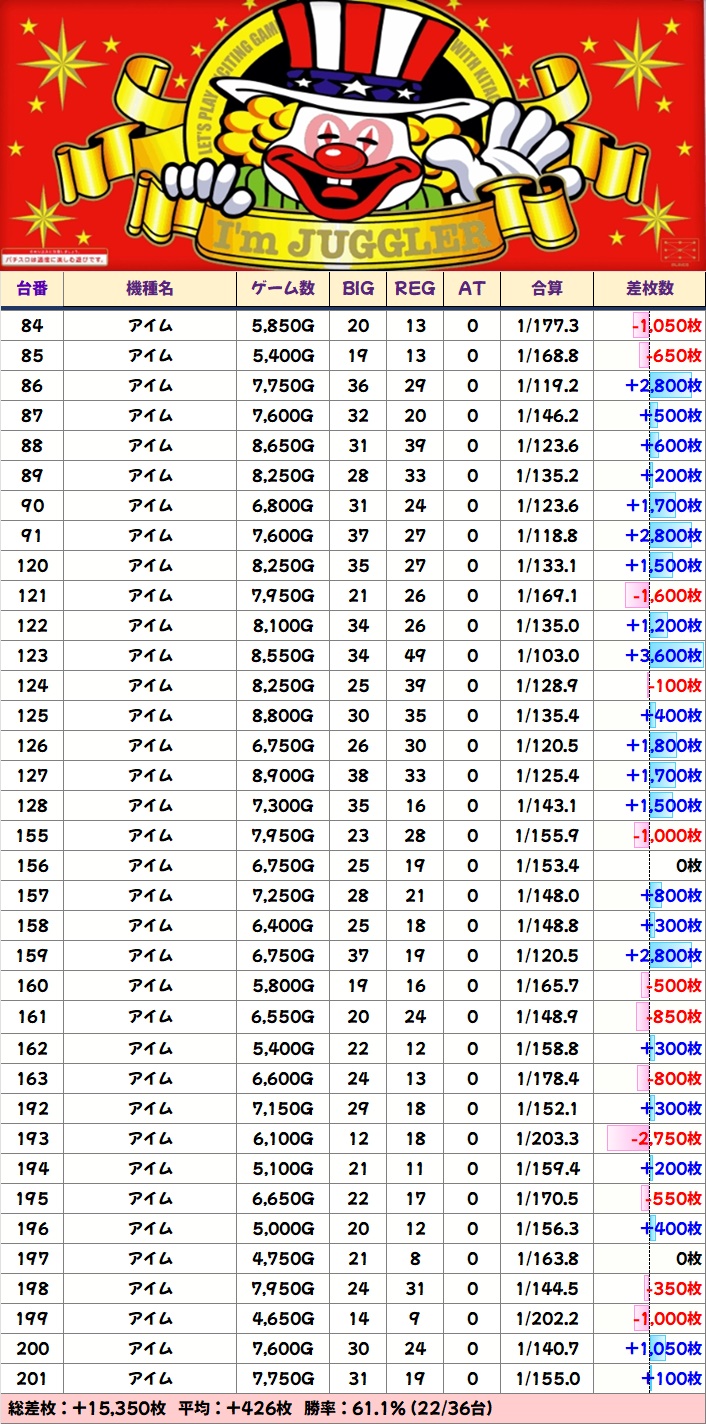Image resolution: width=706 pixels, height=1424 pixels.
Task: Click machine number 193 cell
Action: [32, 1138]
